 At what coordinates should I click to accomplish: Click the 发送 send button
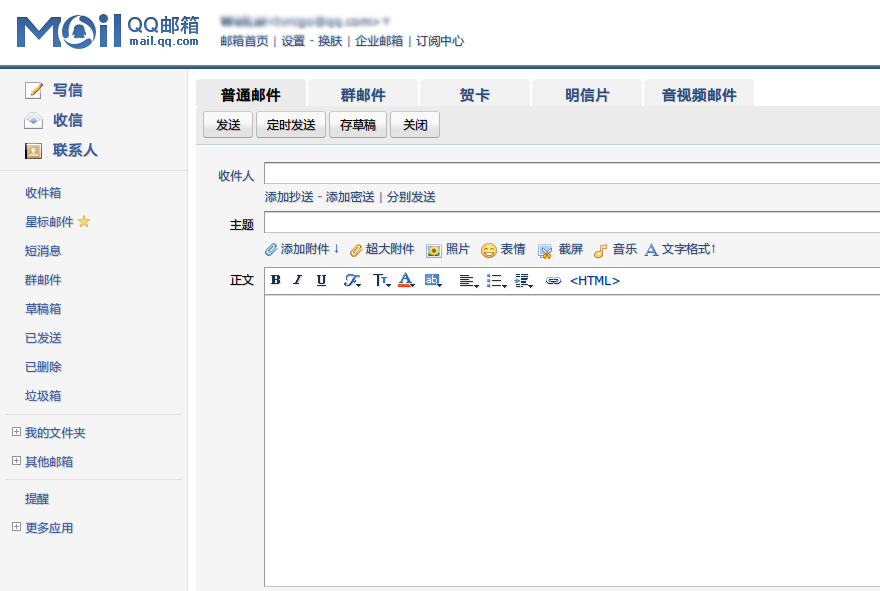click(228, 124)
